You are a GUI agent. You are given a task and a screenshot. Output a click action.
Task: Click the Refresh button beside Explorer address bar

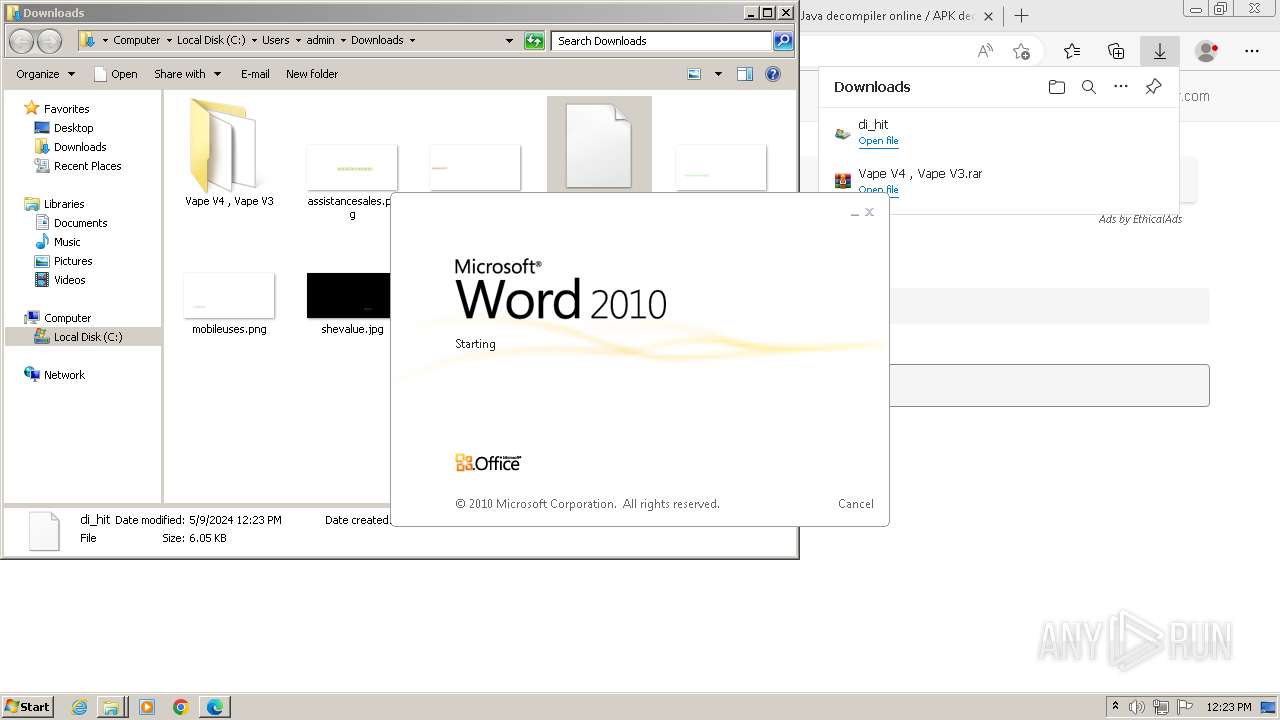pos(535,41)
